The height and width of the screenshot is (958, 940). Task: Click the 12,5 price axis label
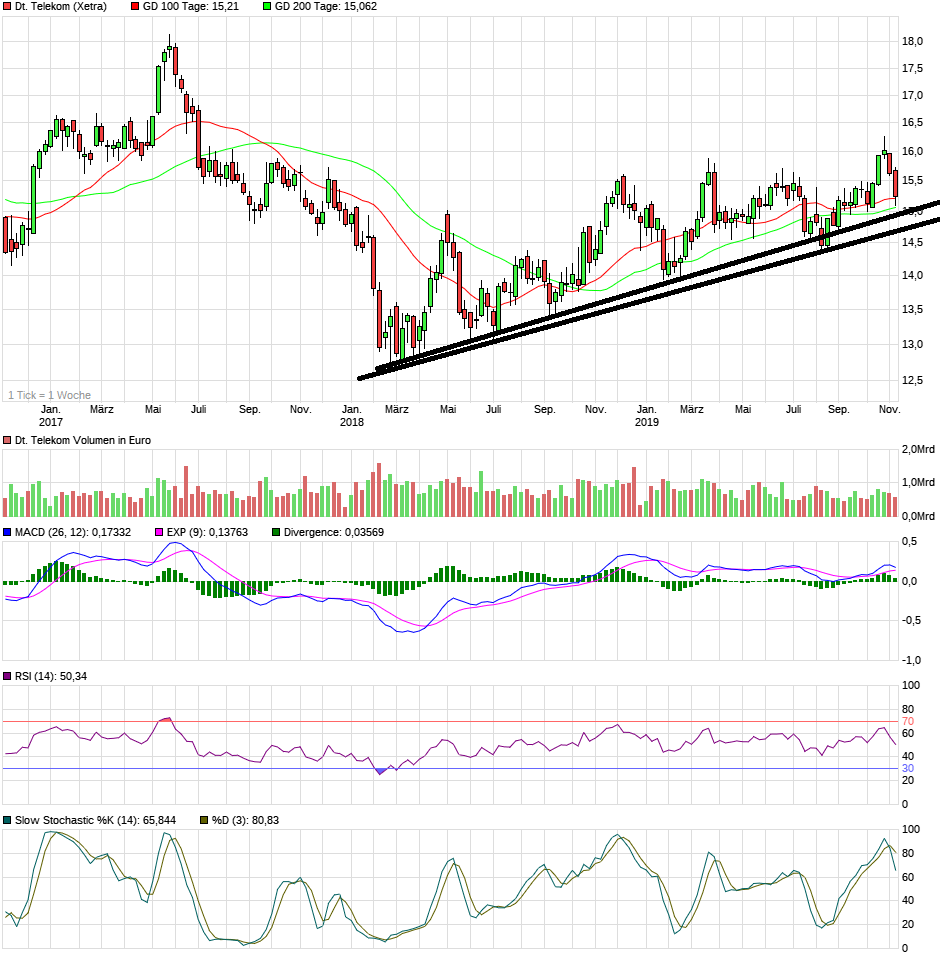[912, 380]
